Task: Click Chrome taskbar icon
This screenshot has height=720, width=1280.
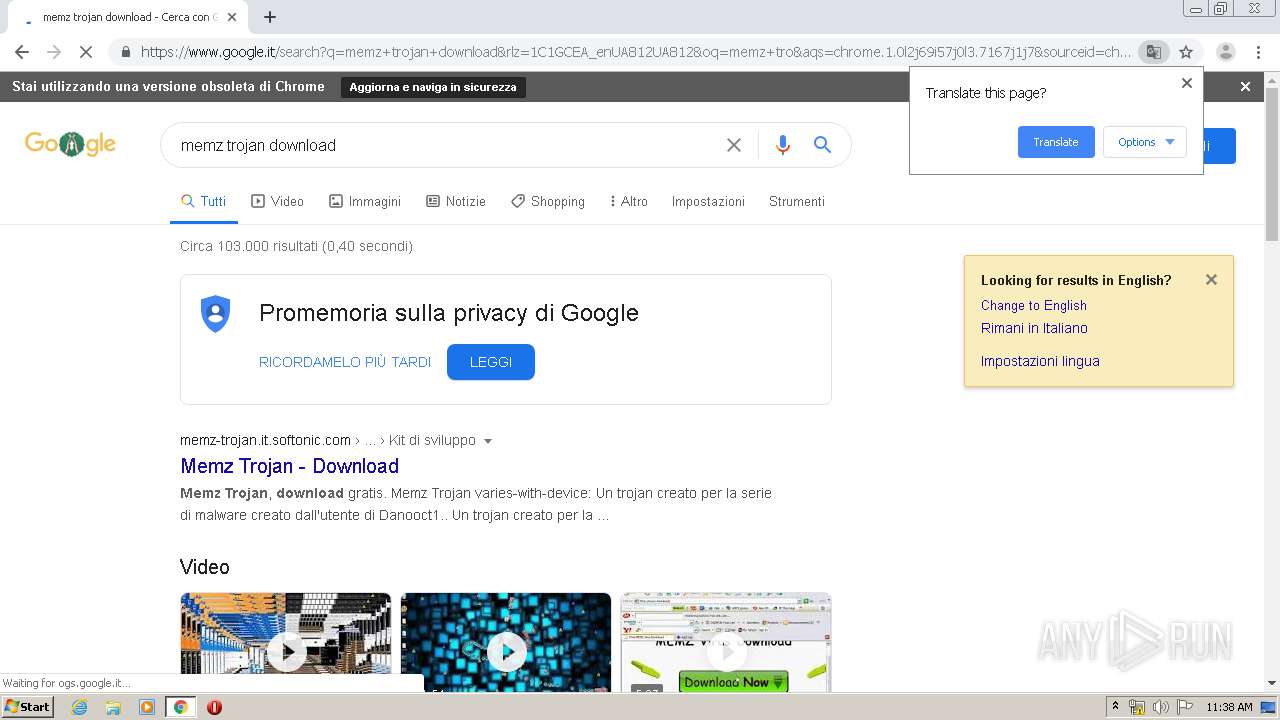Action: click(180, 707)
